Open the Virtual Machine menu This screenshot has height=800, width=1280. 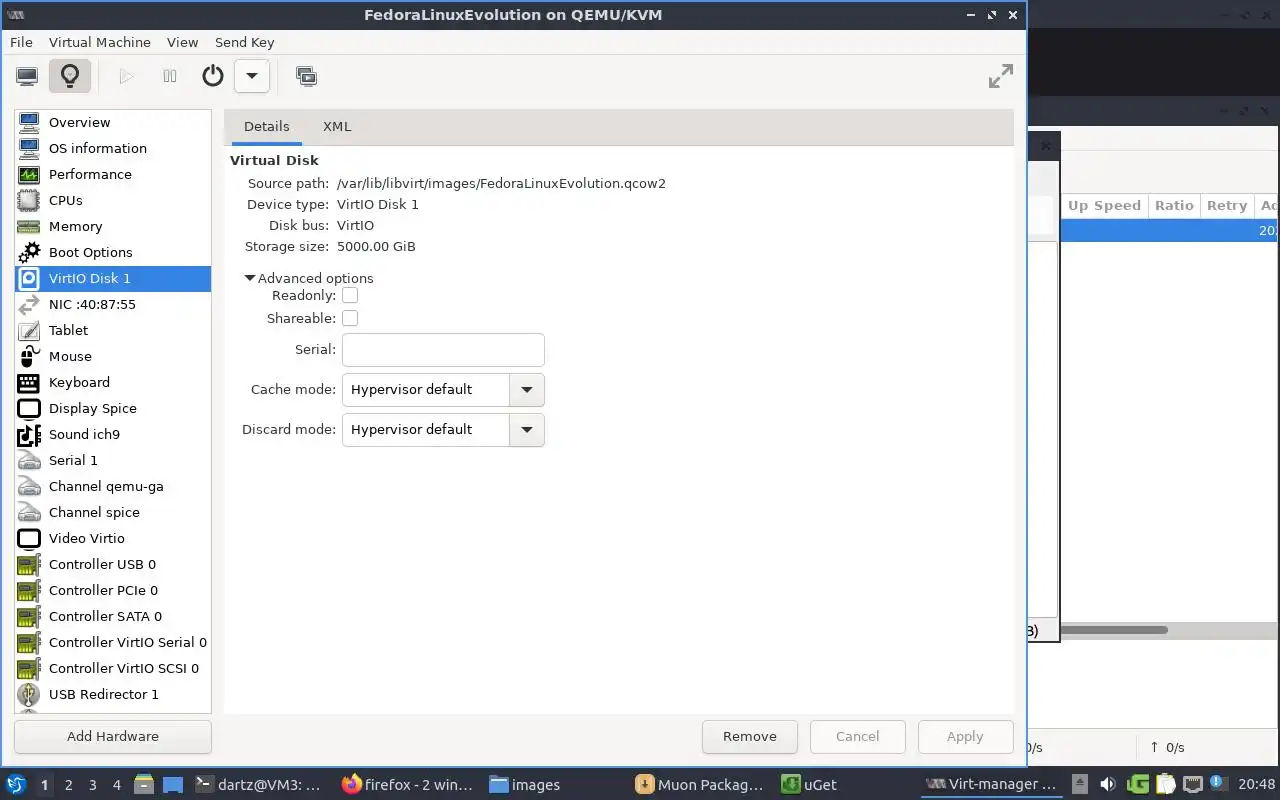pyautogui.click(x=100, y=42)
